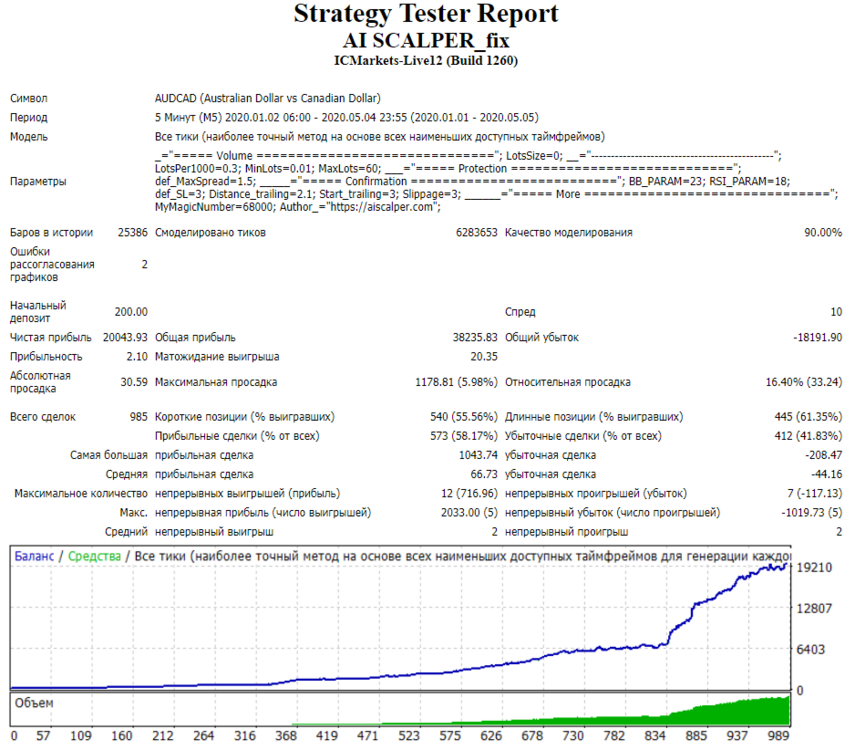Click profit factor value 2.10

(137, 356)
